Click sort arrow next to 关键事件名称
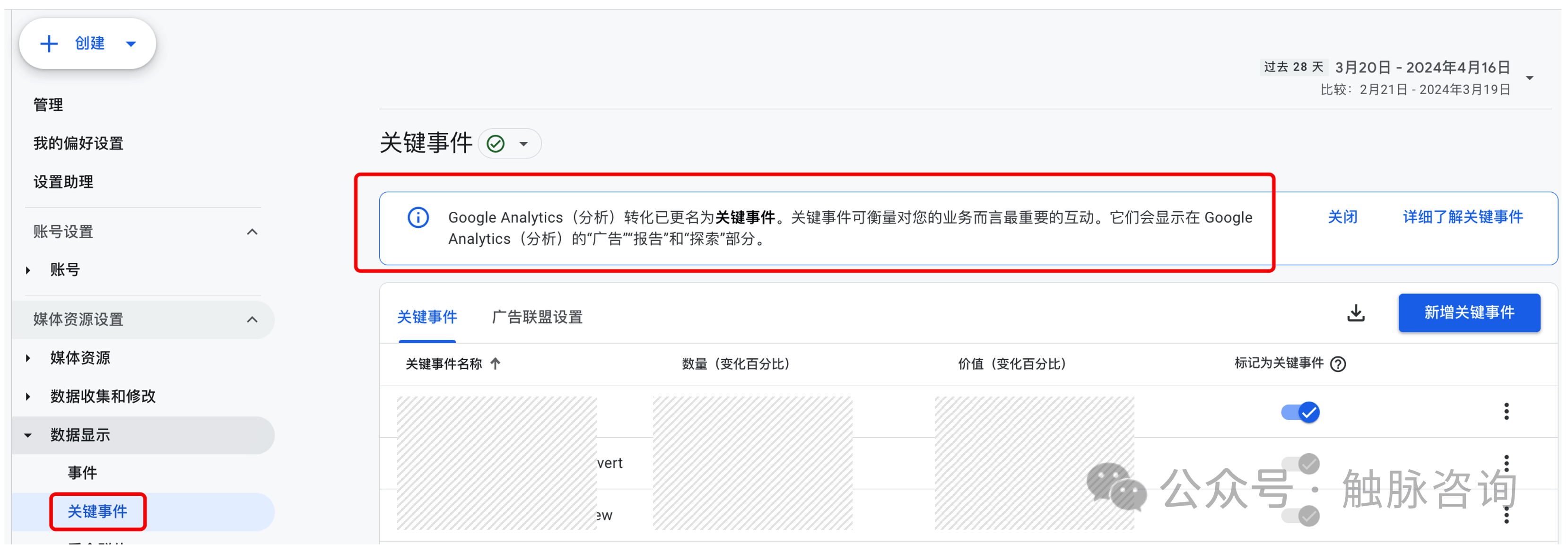 (496, 363)
